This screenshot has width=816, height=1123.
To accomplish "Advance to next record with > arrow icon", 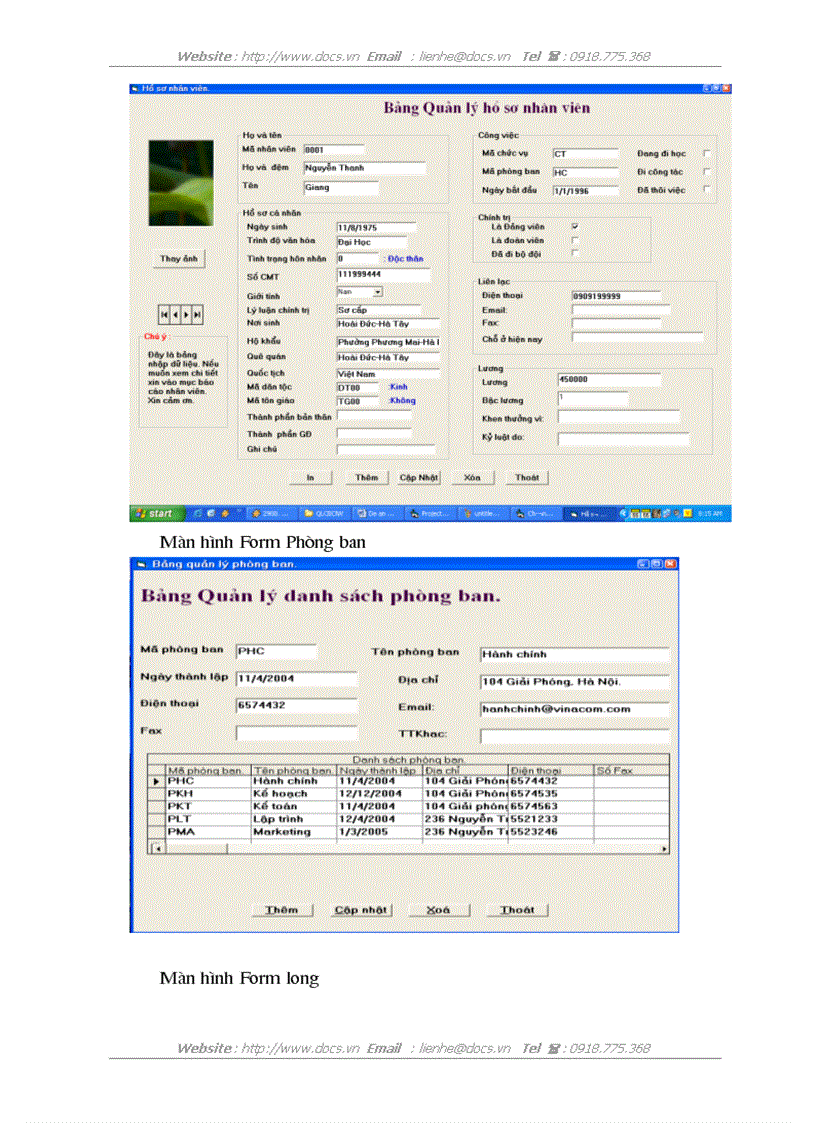I will [188, 313].
